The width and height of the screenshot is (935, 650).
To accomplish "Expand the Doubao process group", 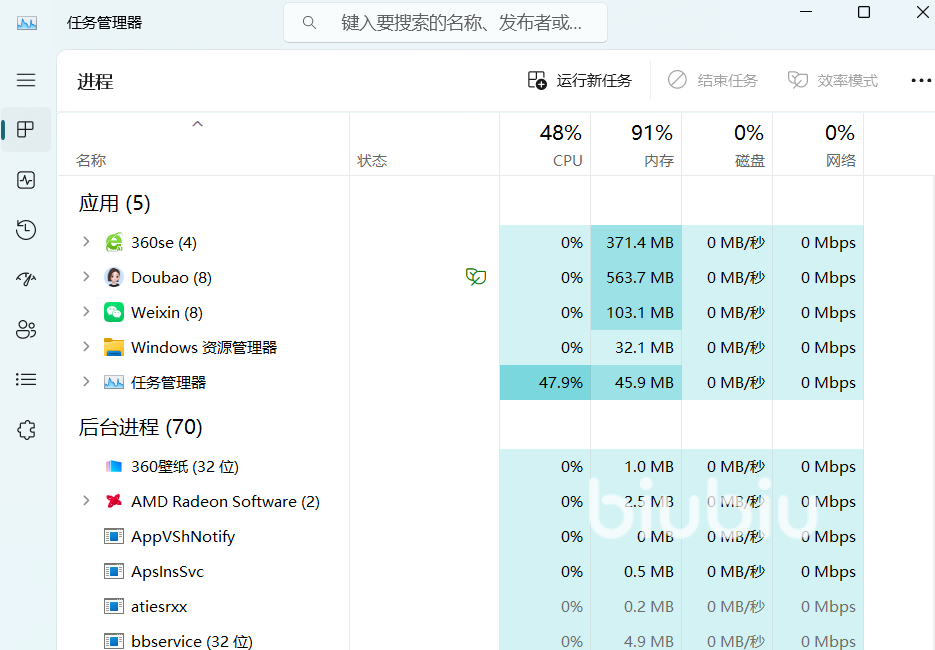I will [86, 277].
